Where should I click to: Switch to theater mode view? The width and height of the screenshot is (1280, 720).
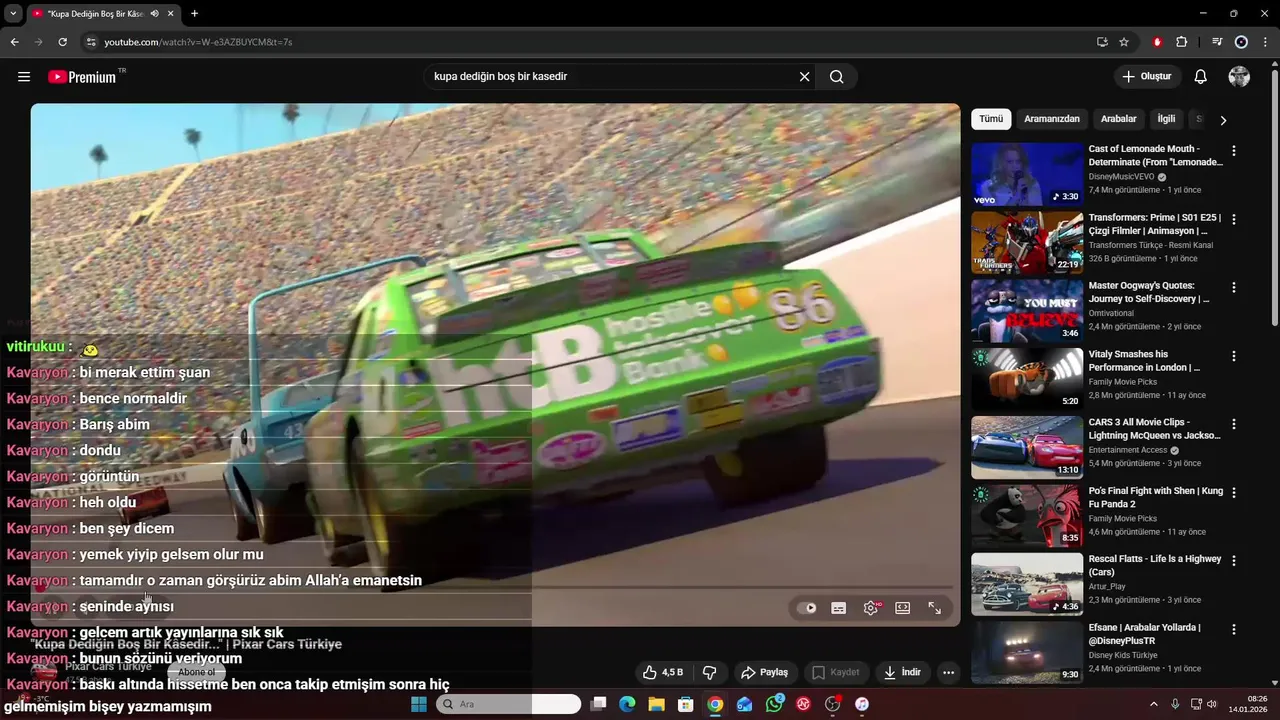(x=903, y=608)
